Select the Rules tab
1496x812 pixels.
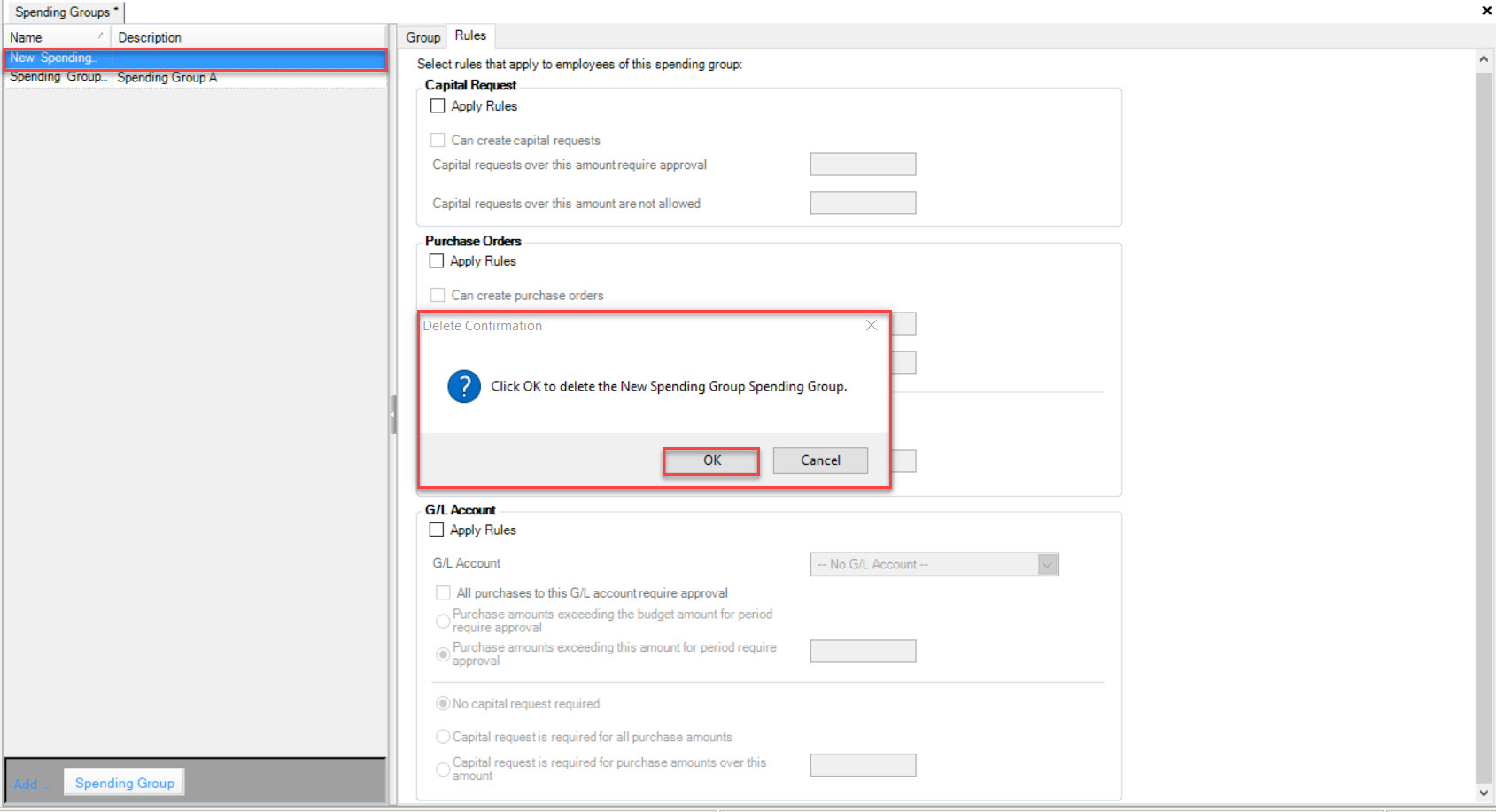[x=470, y=35]
